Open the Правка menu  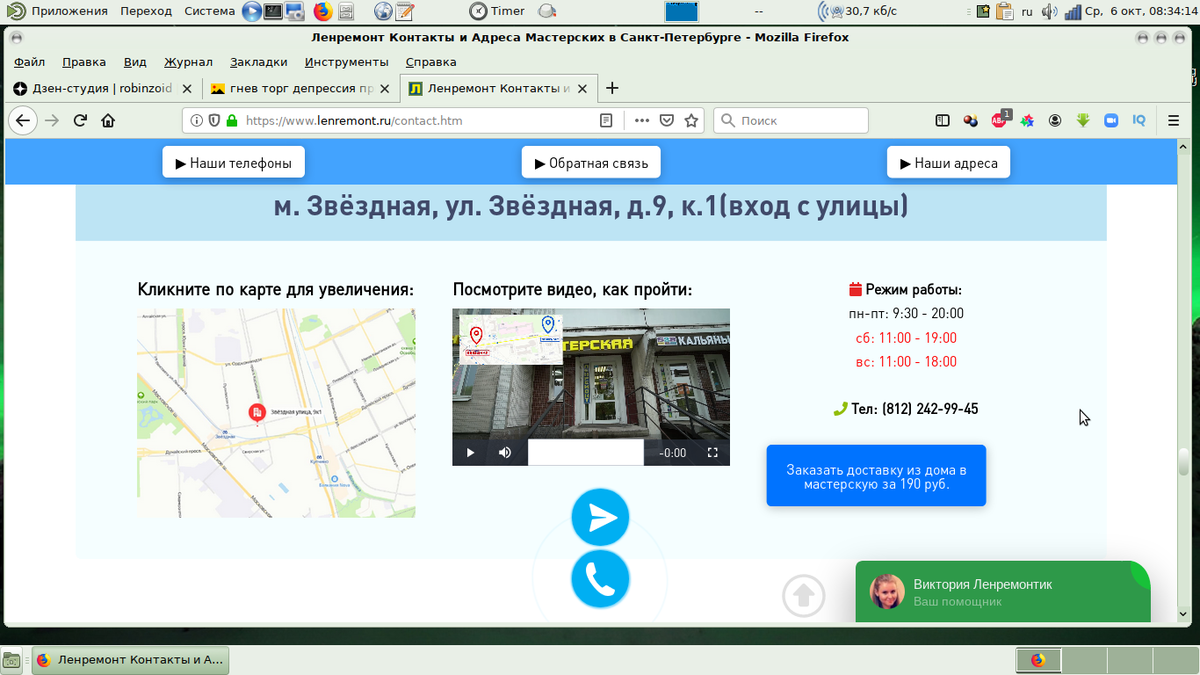point(83,62)
